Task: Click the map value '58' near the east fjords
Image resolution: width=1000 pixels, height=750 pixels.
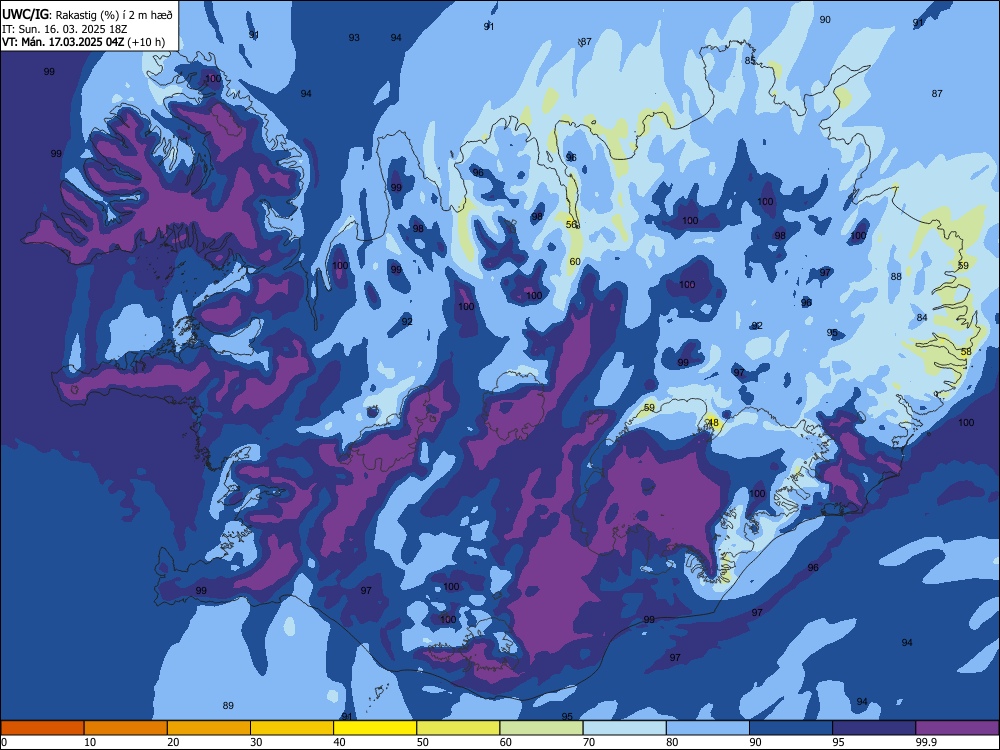Action: coord(966,351)
